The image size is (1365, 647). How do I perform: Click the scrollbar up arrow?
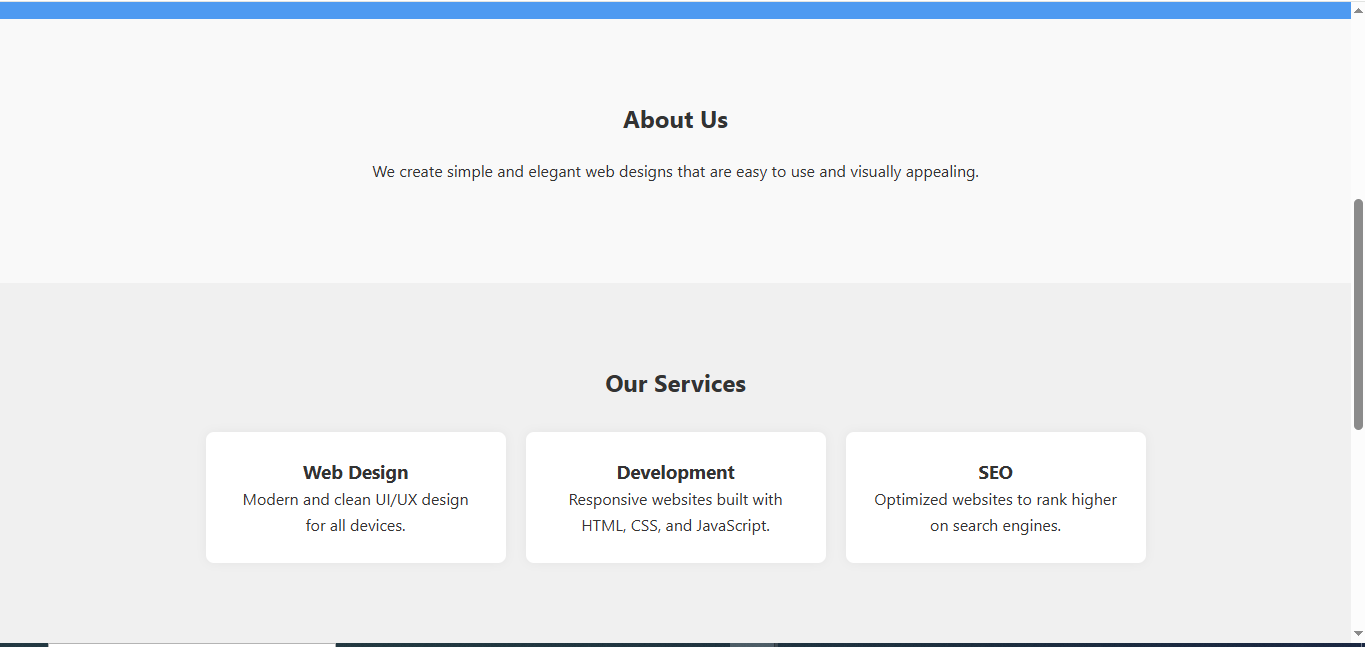point(1358,10)
